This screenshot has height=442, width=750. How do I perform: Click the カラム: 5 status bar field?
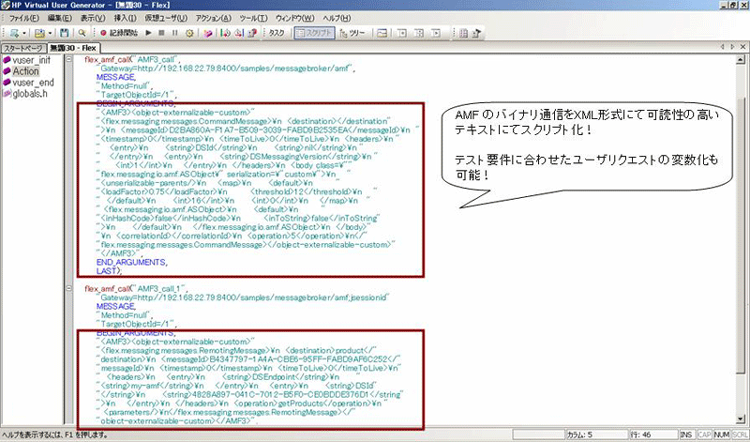(x=596, y=434)
